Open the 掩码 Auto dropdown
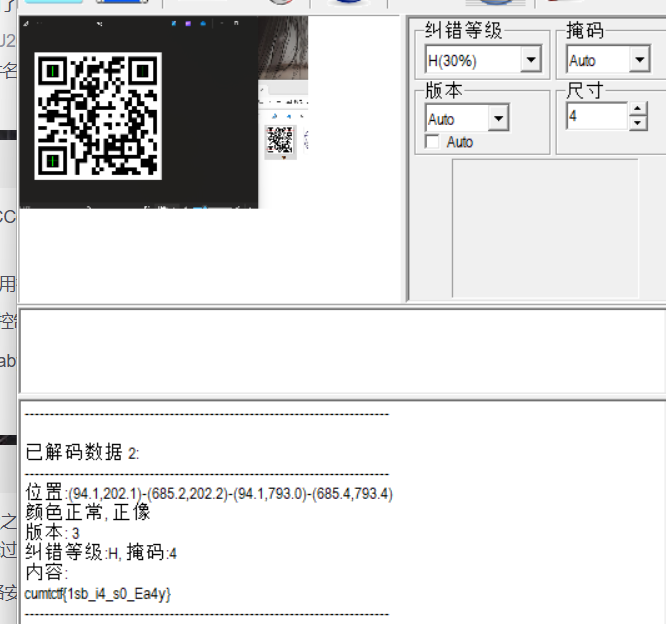This screenshot has width=666, height=624. tap(640, 59)
